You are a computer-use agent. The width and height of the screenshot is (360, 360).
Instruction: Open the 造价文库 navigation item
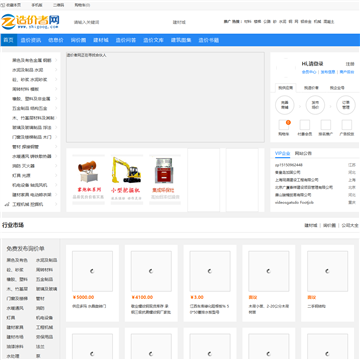[153, 40]
